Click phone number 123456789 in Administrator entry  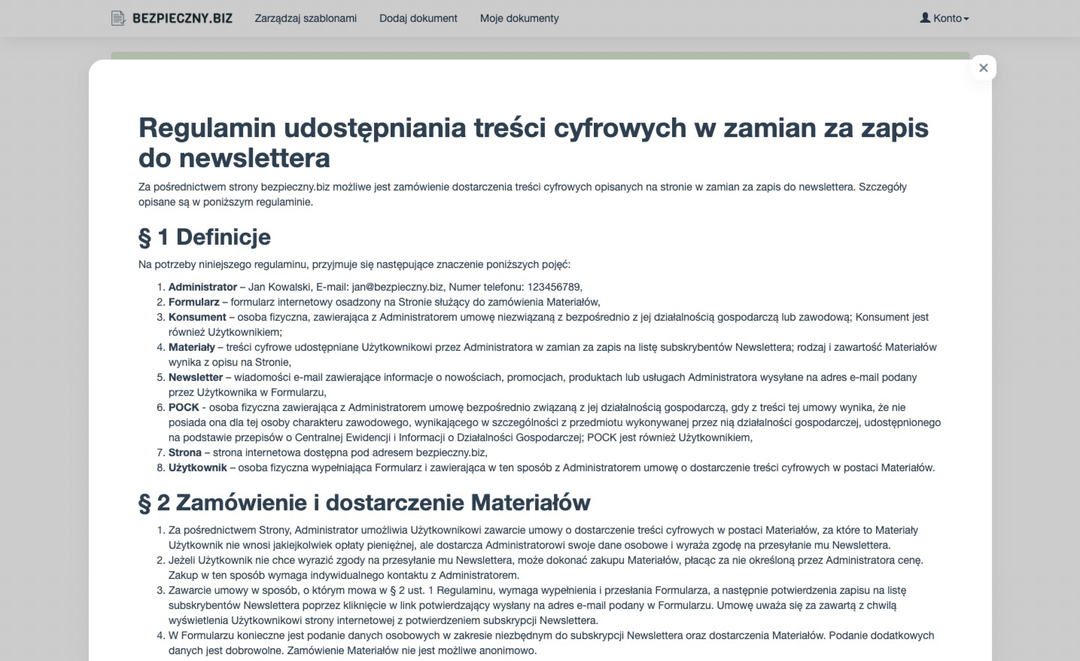(553, 287)
